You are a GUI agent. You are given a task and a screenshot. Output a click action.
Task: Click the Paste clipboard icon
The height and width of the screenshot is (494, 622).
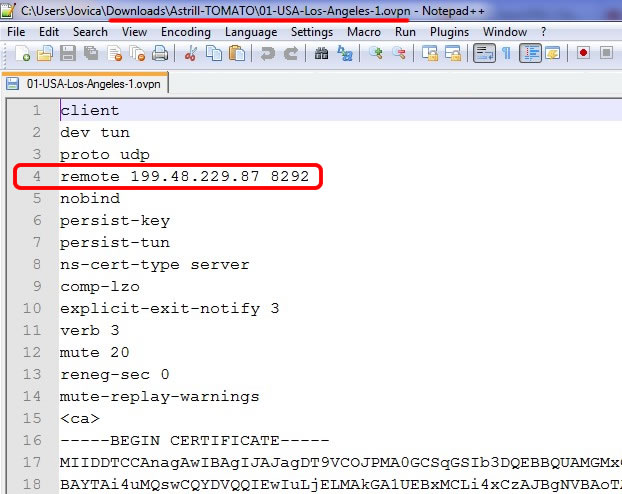click(x=236, y=53)
